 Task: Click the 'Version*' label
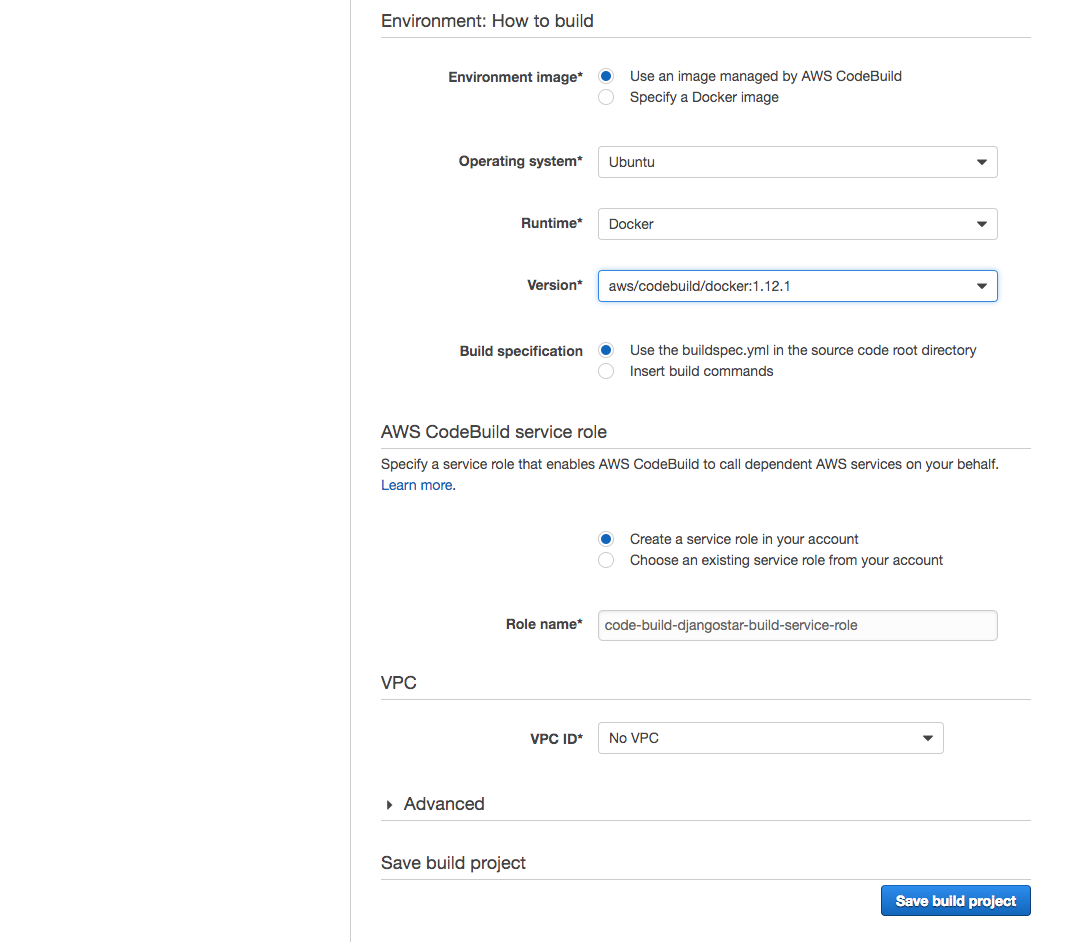click(555, 286)
